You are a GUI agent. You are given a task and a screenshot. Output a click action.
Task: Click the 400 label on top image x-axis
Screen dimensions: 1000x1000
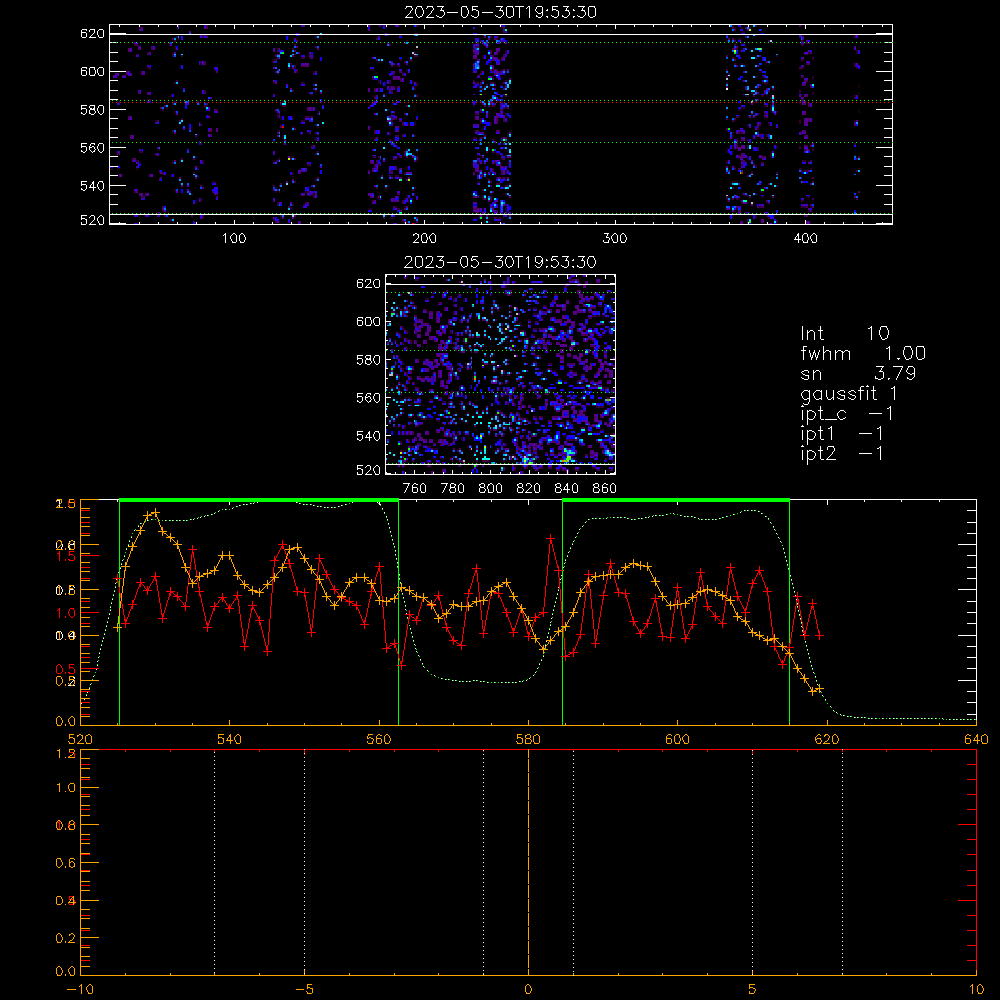(x=805, y=239)
